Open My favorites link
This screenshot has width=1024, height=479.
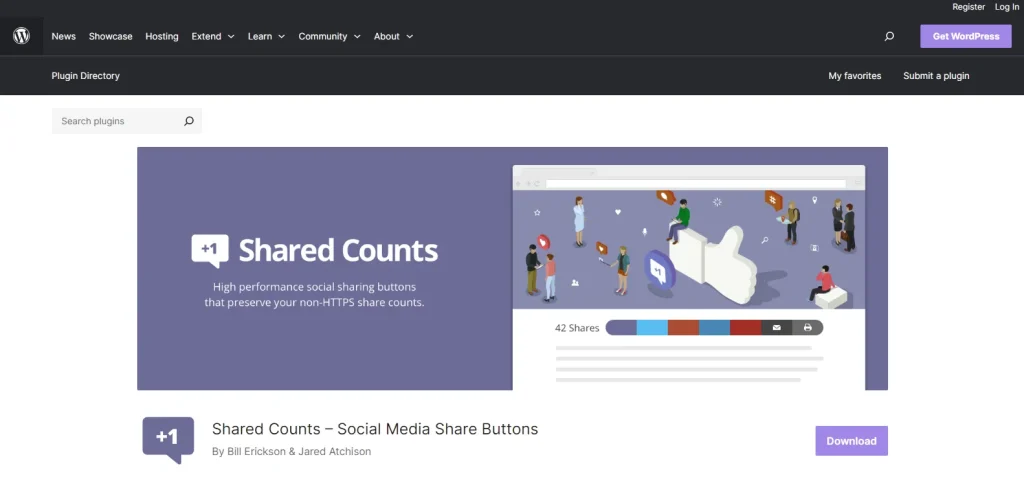click(x=855, y=76)
